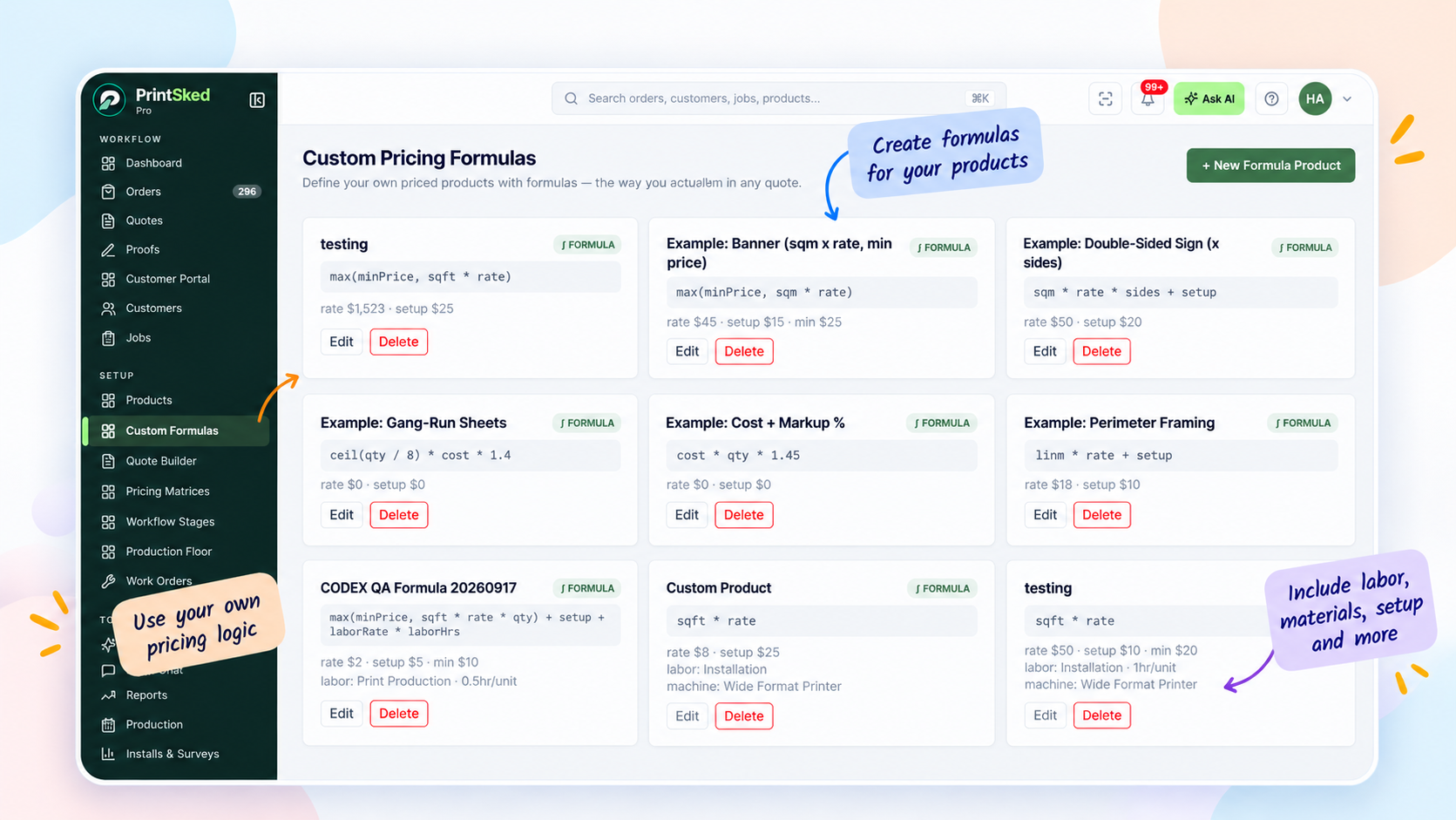Viewport: 1456px width, 820px height.
Task: Click the Customers sidebar icon
Action: pyautogui.click(x=108, y=308)
